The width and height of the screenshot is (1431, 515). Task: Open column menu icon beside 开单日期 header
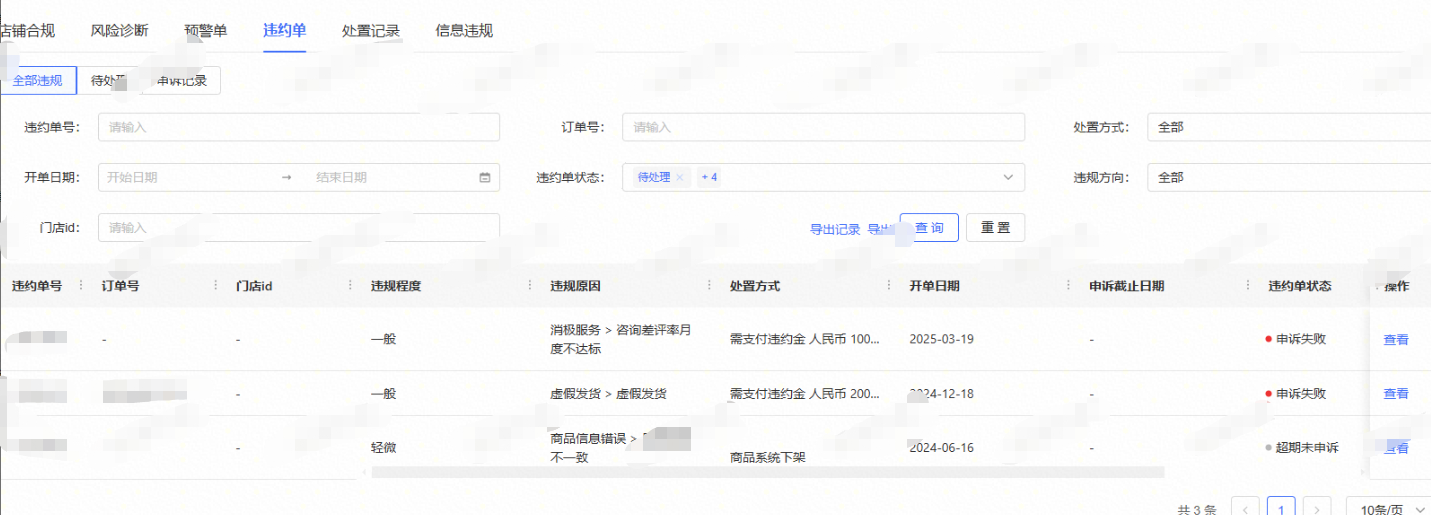tap(1069, 286)
